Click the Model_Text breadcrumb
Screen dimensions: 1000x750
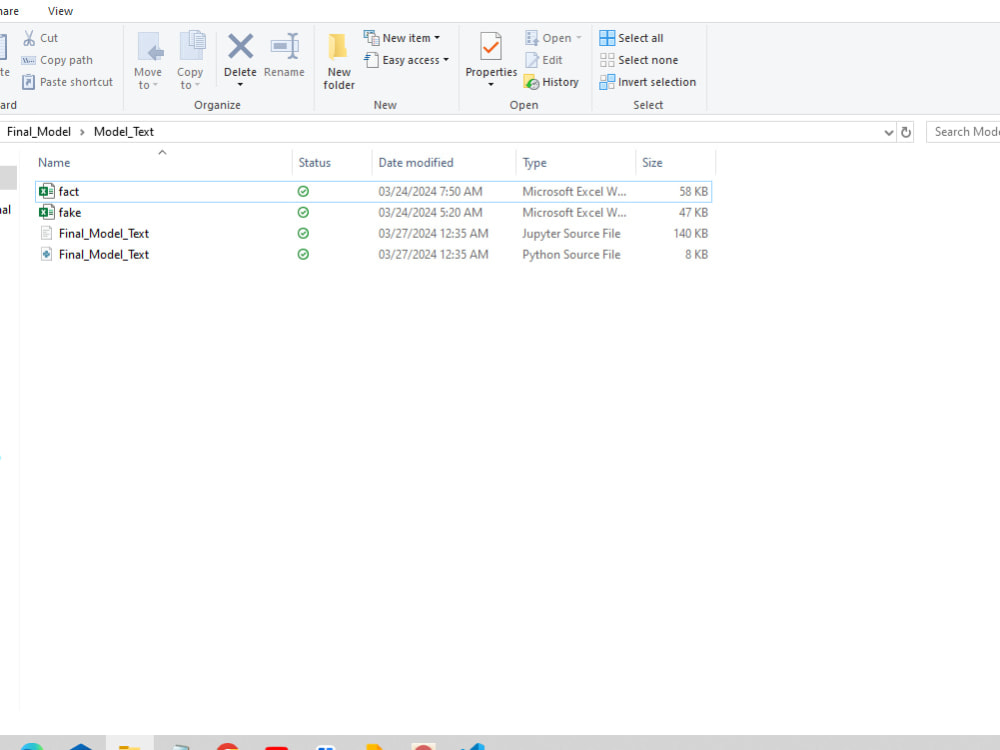pos(124,132)
